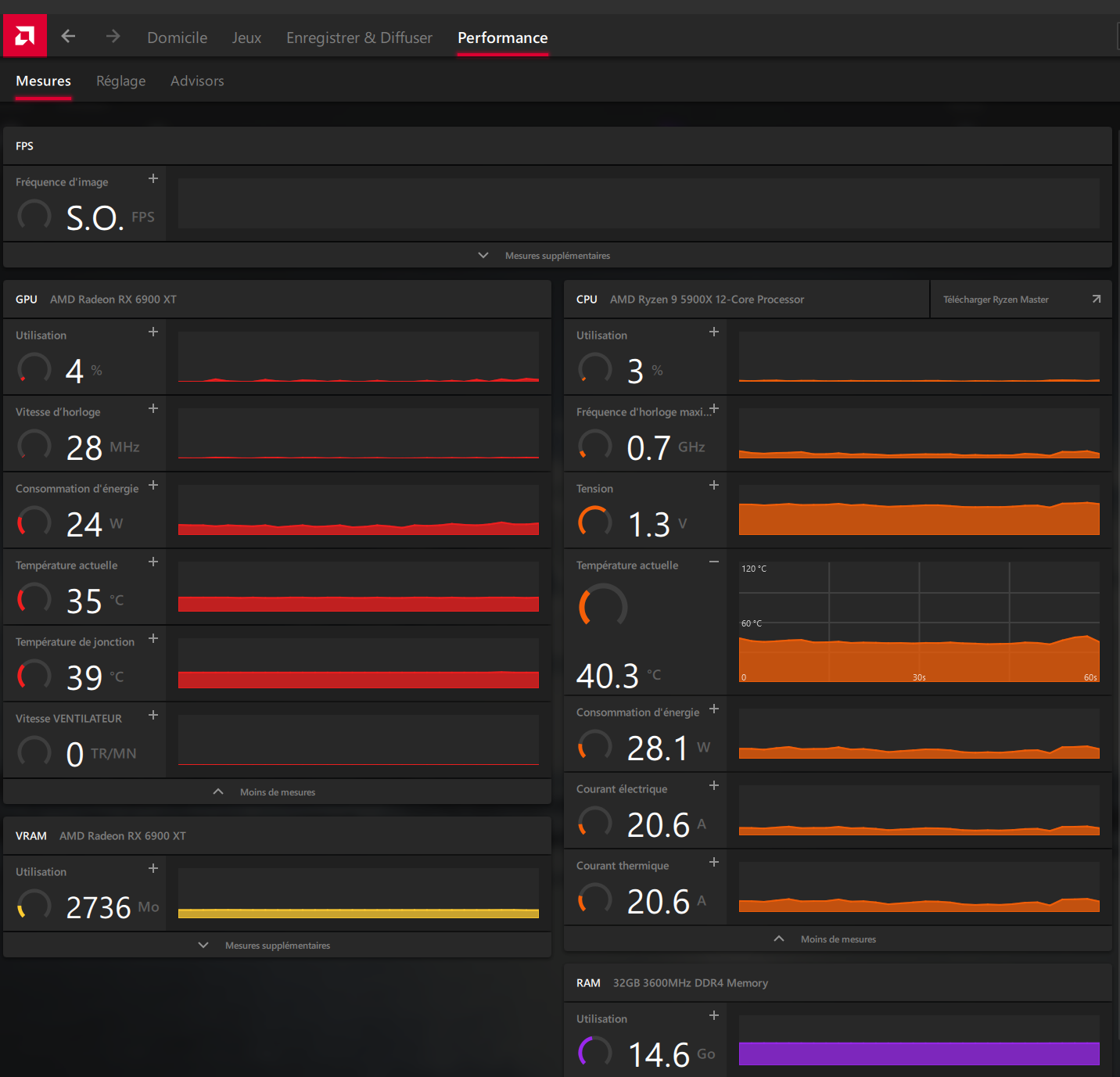The width and height of the screenshot is (1120, 1077).
Task: Collapse CPU Température actuelle with minus icon
Action: 714,562
